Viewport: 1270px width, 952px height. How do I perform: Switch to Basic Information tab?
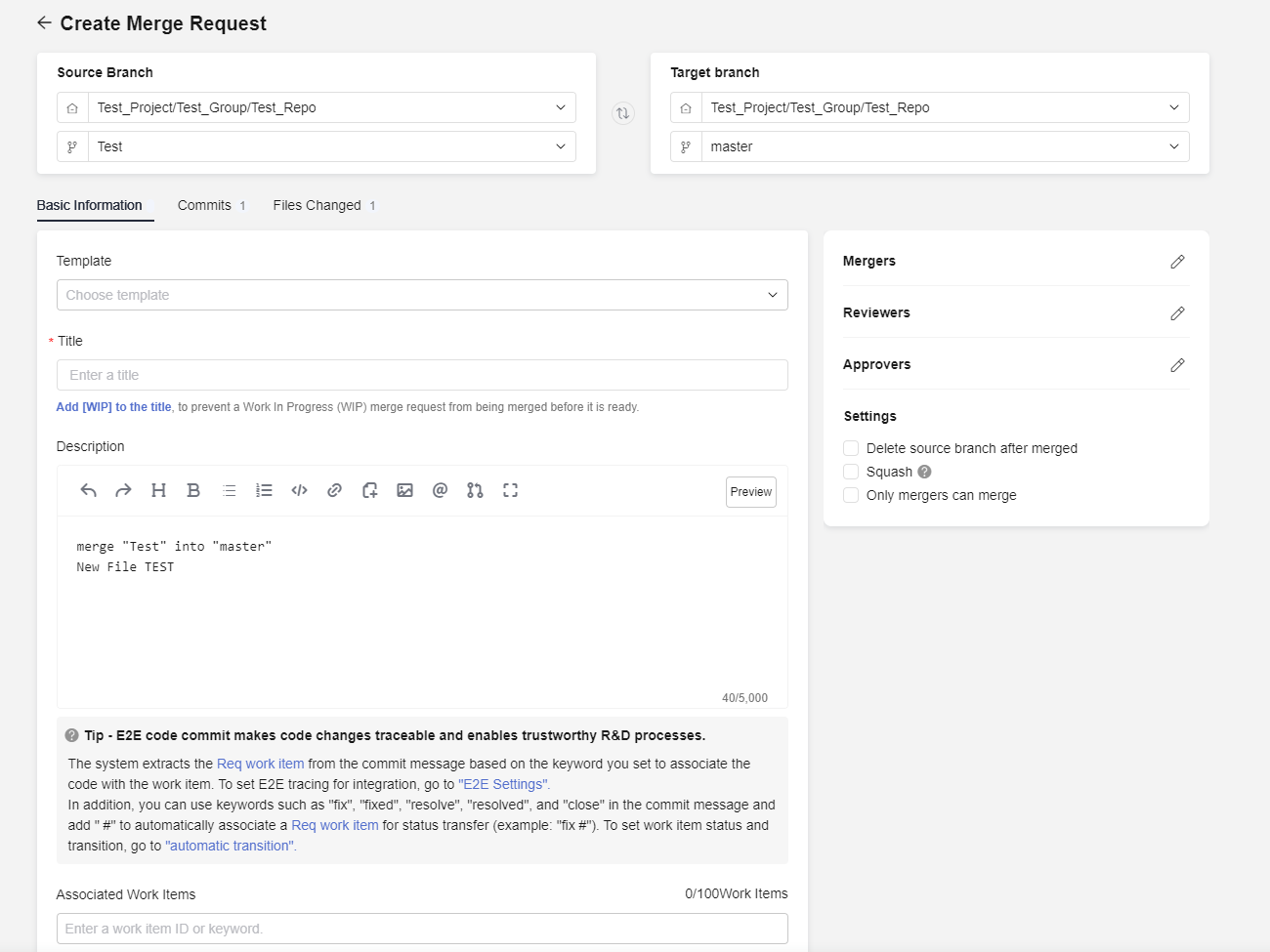pyautogui.click(x=89, y=205)
